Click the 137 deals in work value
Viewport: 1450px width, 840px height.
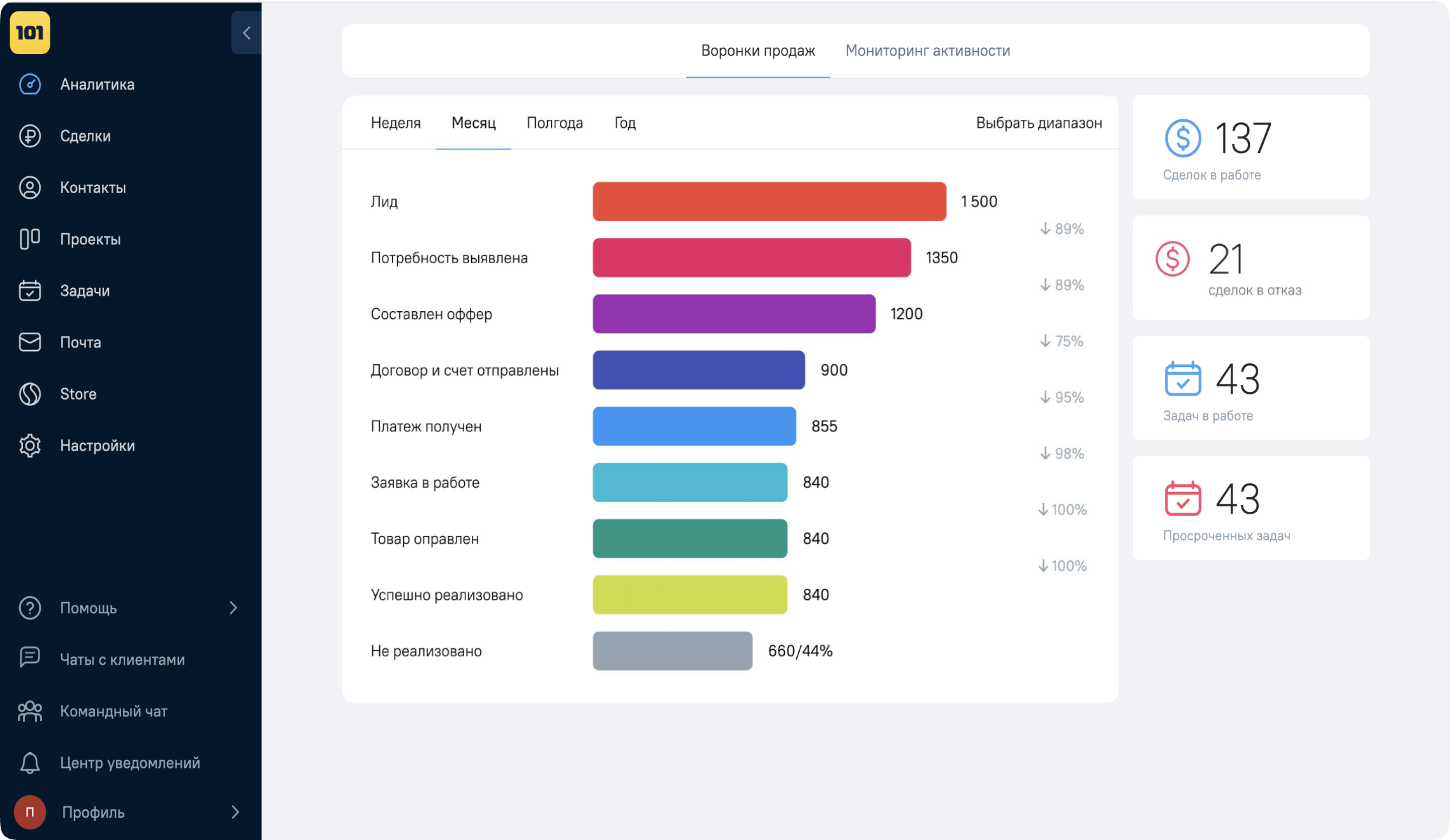[x=1243, y=138]
